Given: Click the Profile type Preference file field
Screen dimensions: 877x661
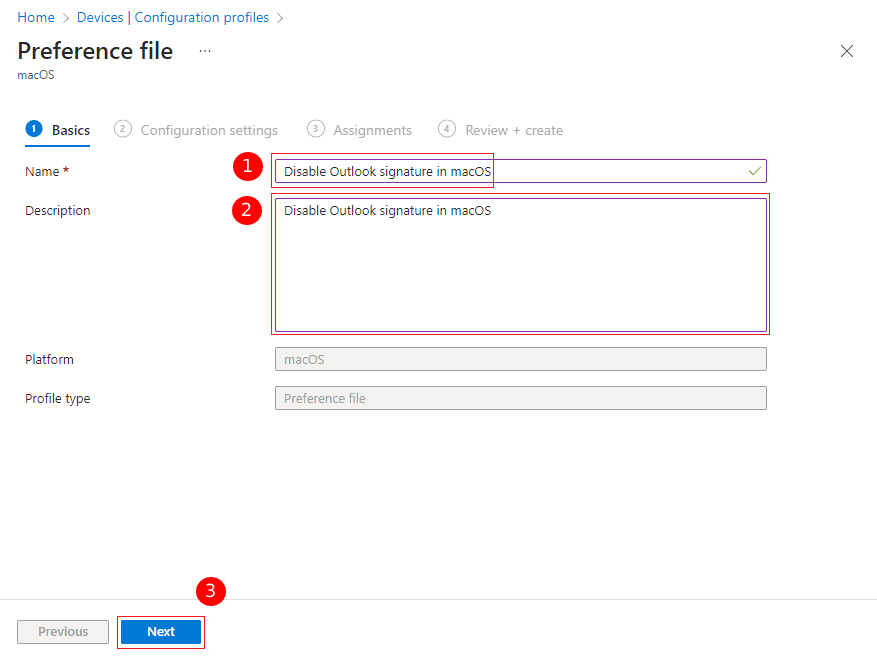Looking at the screenshot, I should tap(520, 398).
